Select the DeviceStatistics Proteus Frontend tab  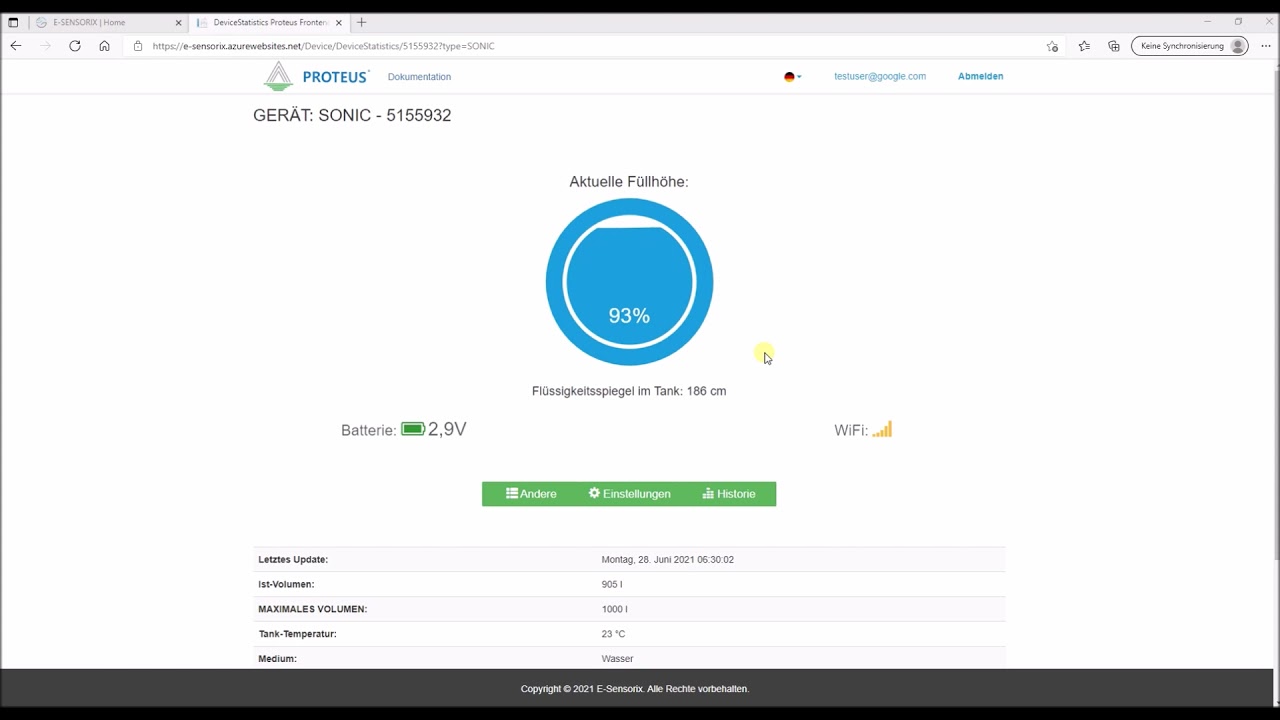tap(268, 22)
